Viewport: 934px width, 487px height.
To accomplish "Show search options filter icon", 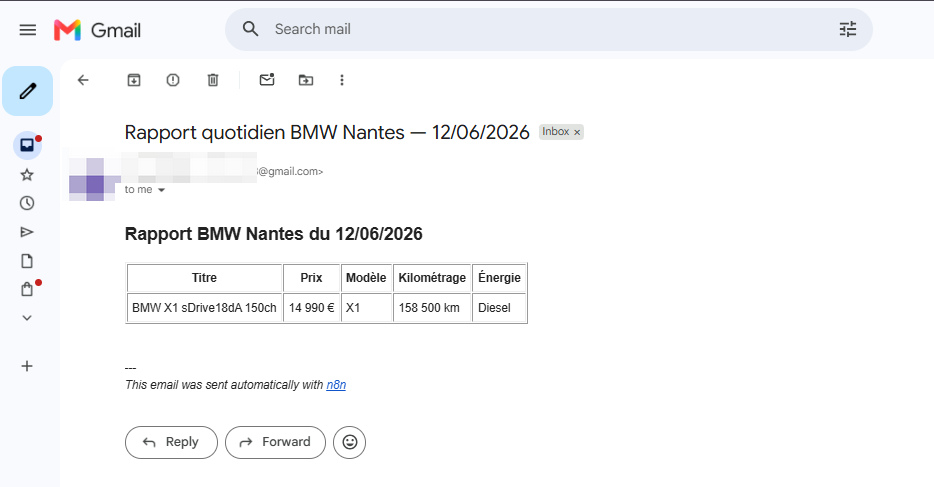I will pos(848,29).
